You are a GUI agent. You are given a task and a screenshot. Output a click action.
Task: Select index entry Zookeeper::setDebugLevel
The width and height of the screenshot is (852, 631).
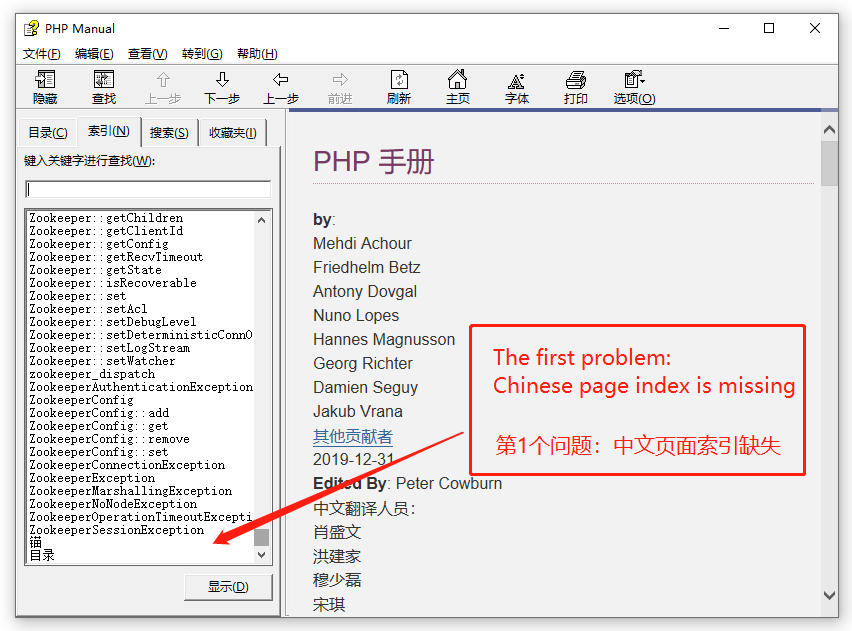[x=112, y=322]
